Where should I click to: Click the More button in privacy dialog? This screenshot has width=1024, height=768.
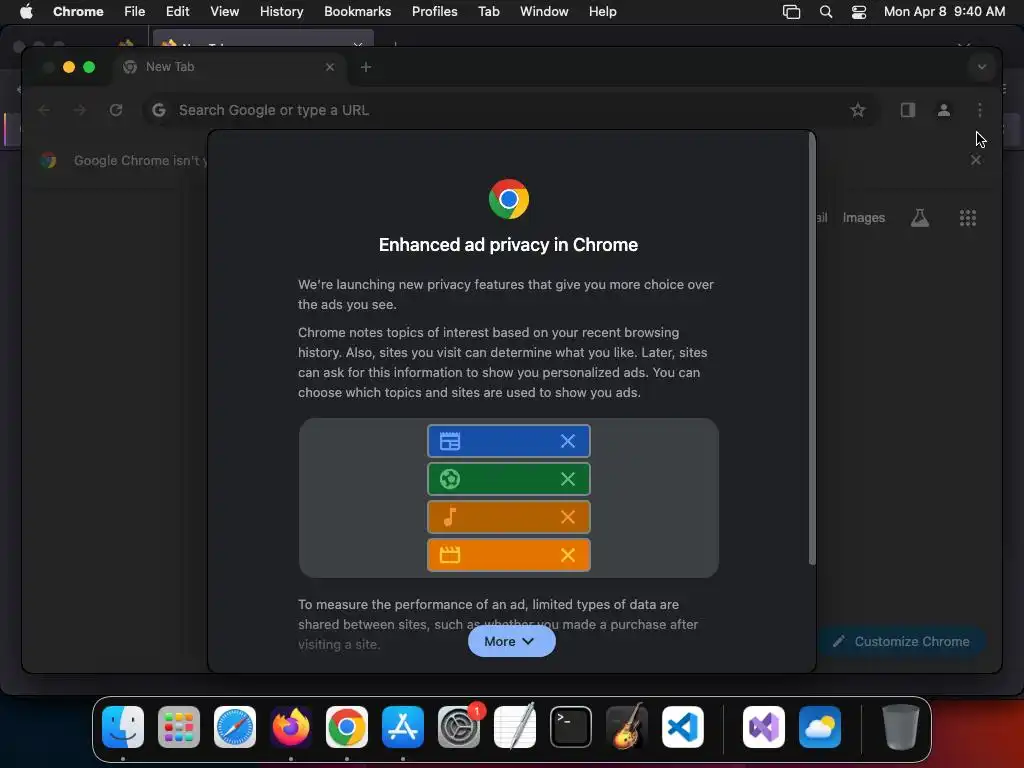pyautogui.click(x=511, y=641)
